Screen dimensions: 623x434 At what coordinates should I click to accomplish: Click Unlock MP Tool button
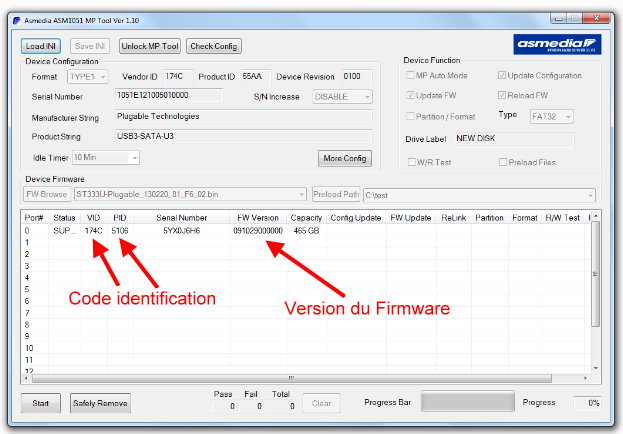150,46
